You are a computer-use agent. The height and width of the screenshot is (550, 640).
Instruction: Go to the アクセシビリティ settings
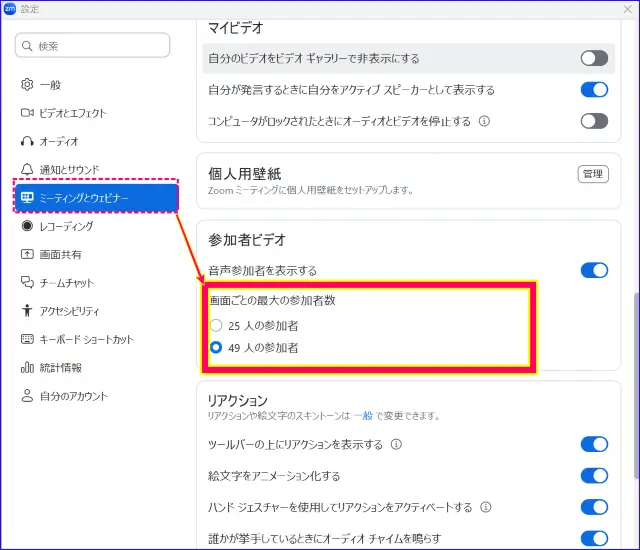(x=97, y=310)
